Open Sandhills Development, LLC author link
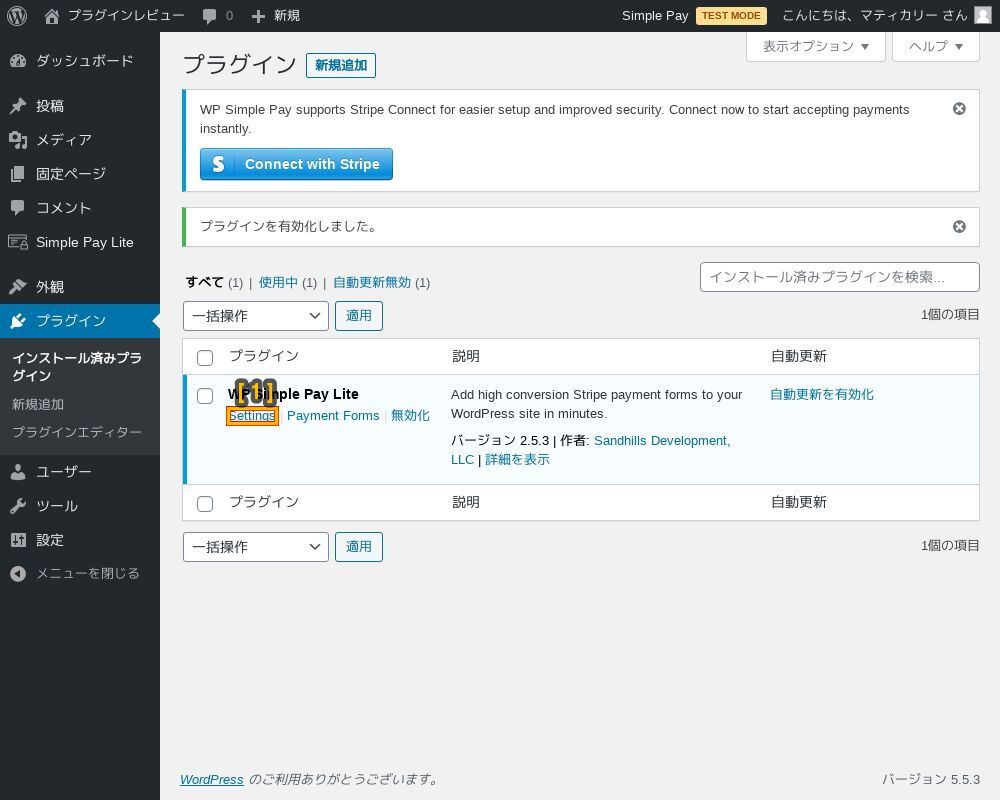The width and height of the screenshot is (1000, 800). [591, 450]
